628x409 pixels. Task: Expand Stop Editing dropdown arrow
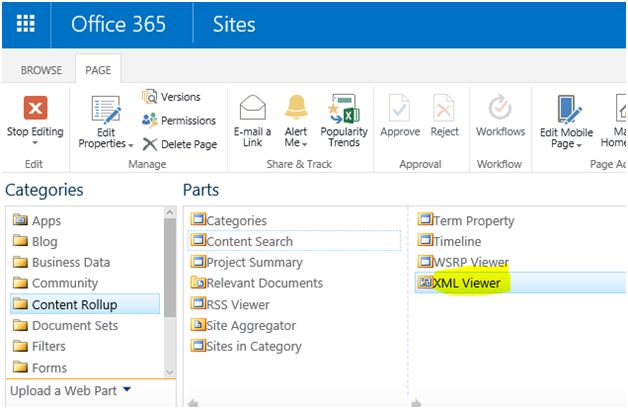pyautogui.click(x=35, y=143)
